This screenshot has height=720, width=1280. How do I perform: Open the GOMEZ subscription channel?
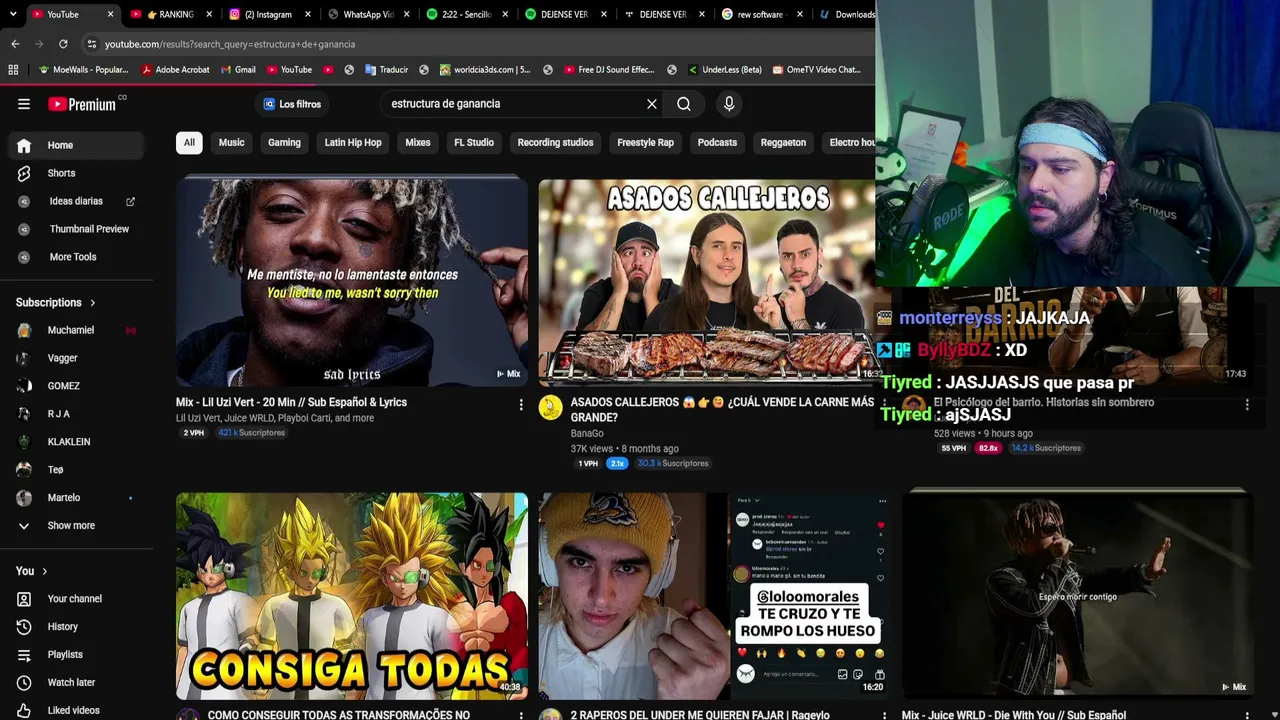tap(76, 386)
